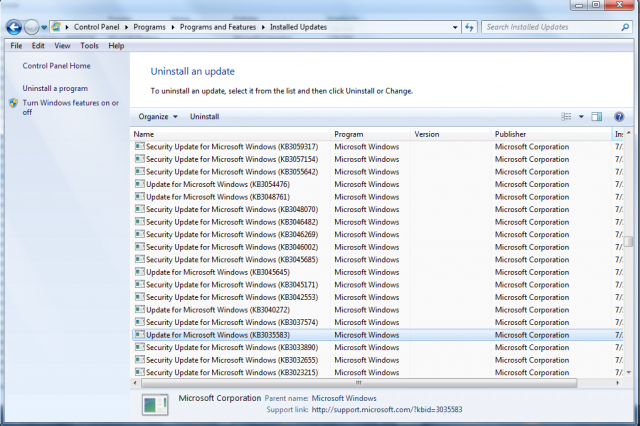Open Programs breadcrumb in address bar

click(149, 27)
